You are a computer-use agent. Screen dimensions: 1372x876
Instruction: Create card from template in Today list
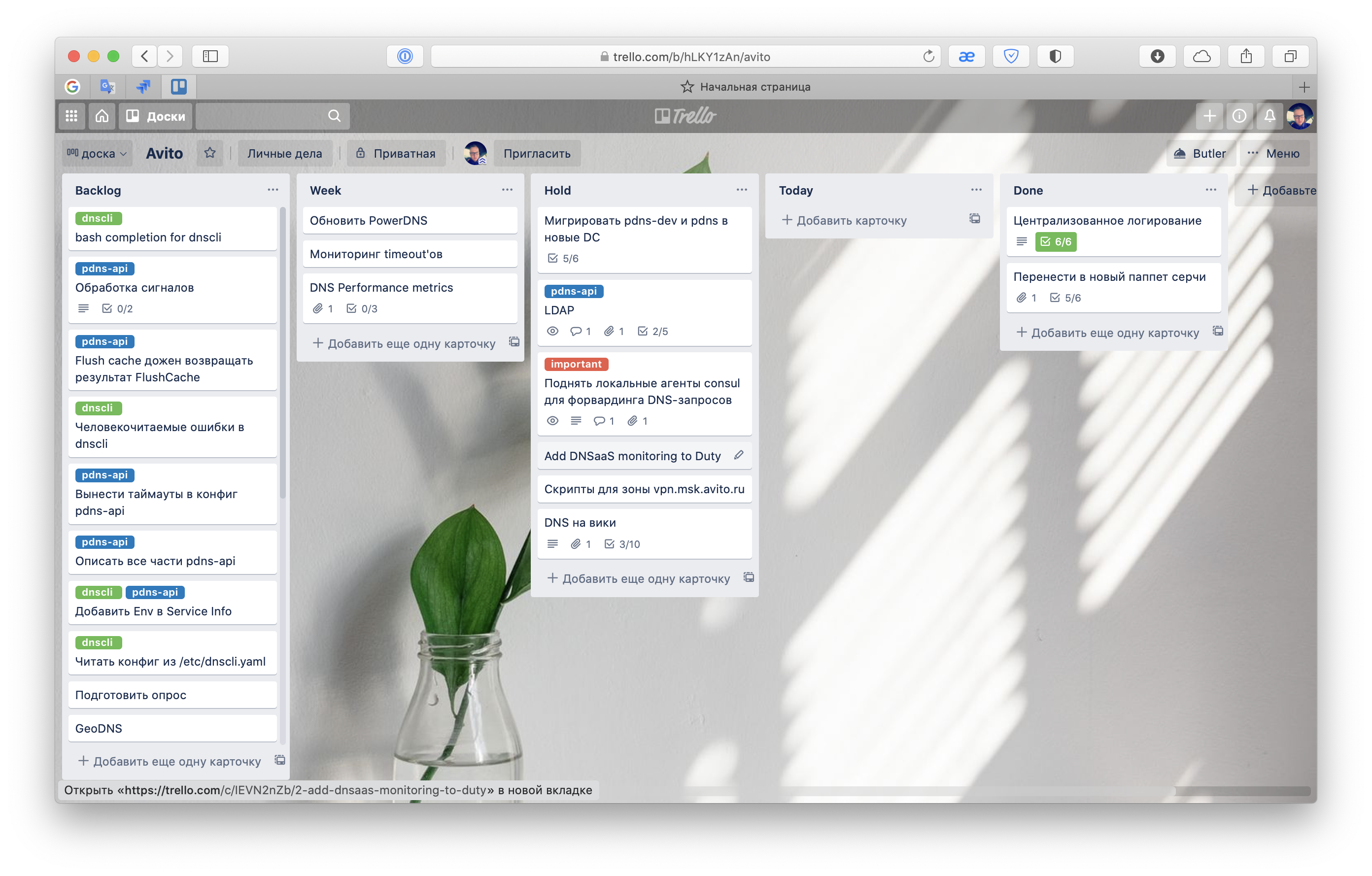point(975,219)
